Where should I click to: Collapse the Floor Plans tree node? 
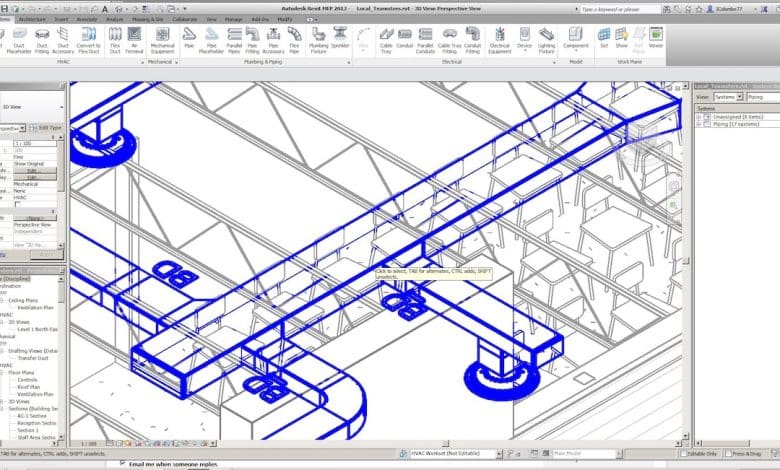pos(1,373)
